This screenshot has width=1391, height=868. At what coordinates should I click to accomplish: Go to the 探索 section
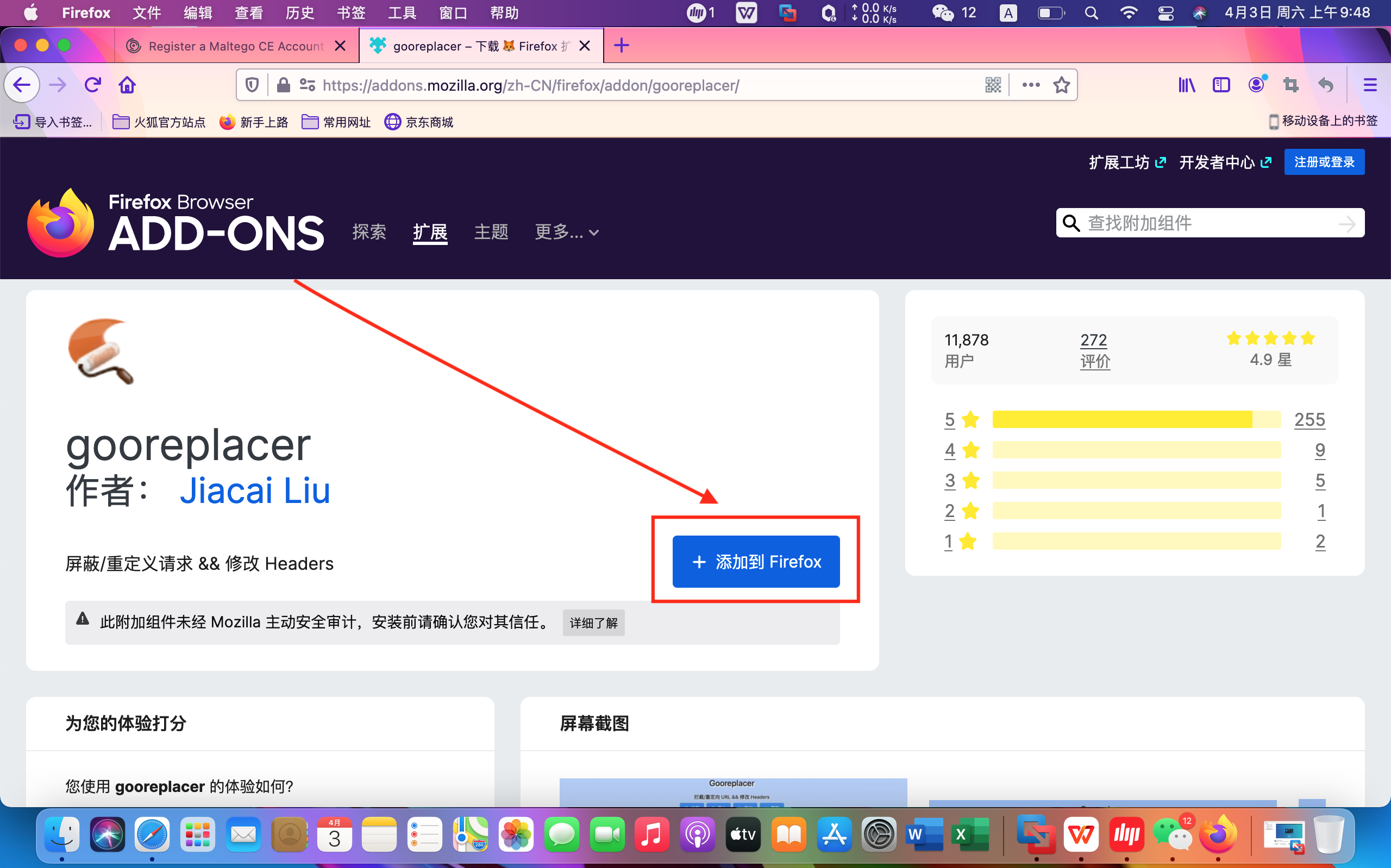(369, 232)
